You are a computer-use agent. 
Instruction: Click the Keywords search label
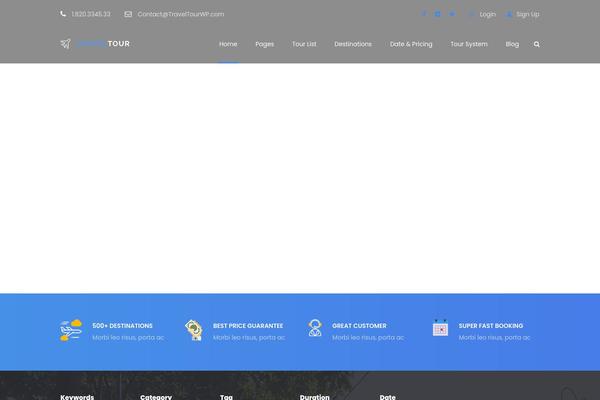77,397
